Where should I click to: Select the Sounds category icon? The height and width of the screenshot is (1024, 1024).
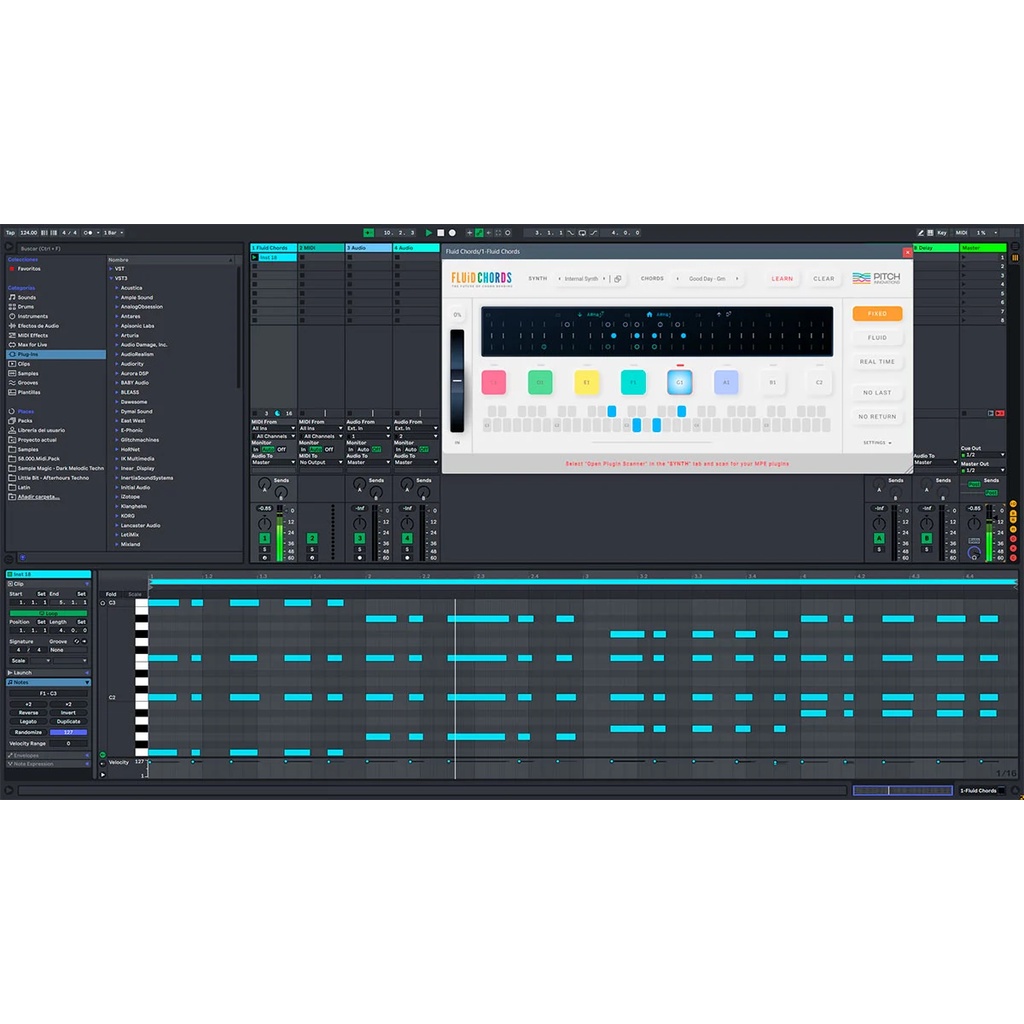point(12,297)
